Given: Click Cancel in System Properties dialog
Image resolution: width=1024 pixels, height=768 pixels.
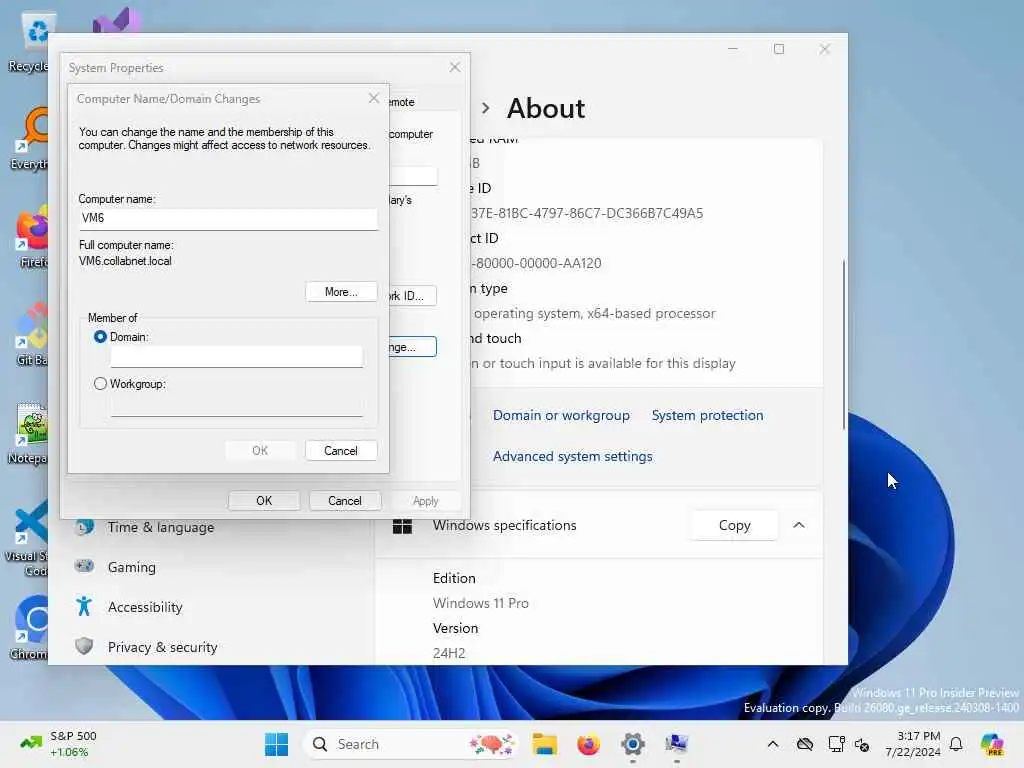Looking at the screenshot, I should (344, 501).
